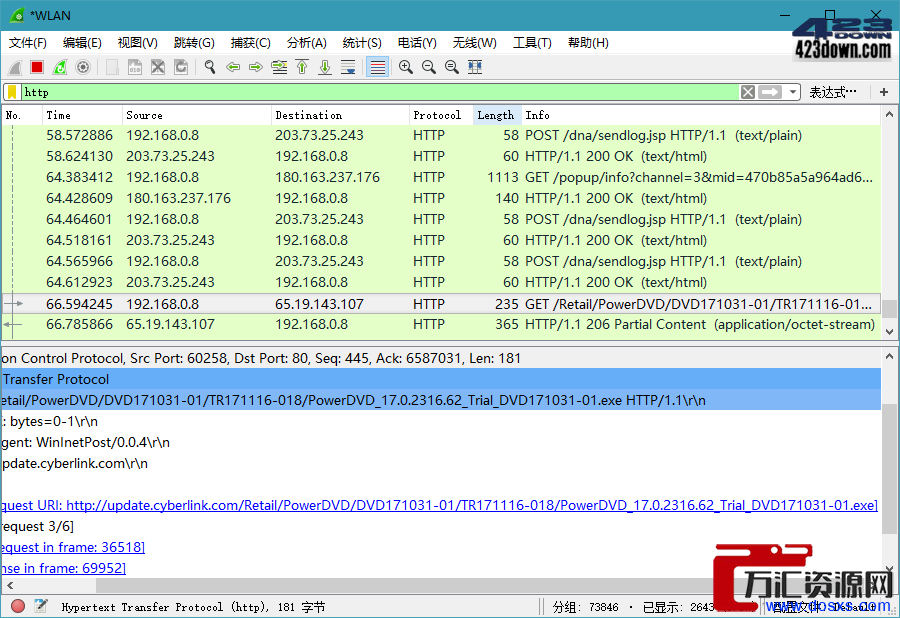The height and width of the screenshot is (618, 900).
Task: Open the 分析(A) menu
Action: click(x=307, y=43)
